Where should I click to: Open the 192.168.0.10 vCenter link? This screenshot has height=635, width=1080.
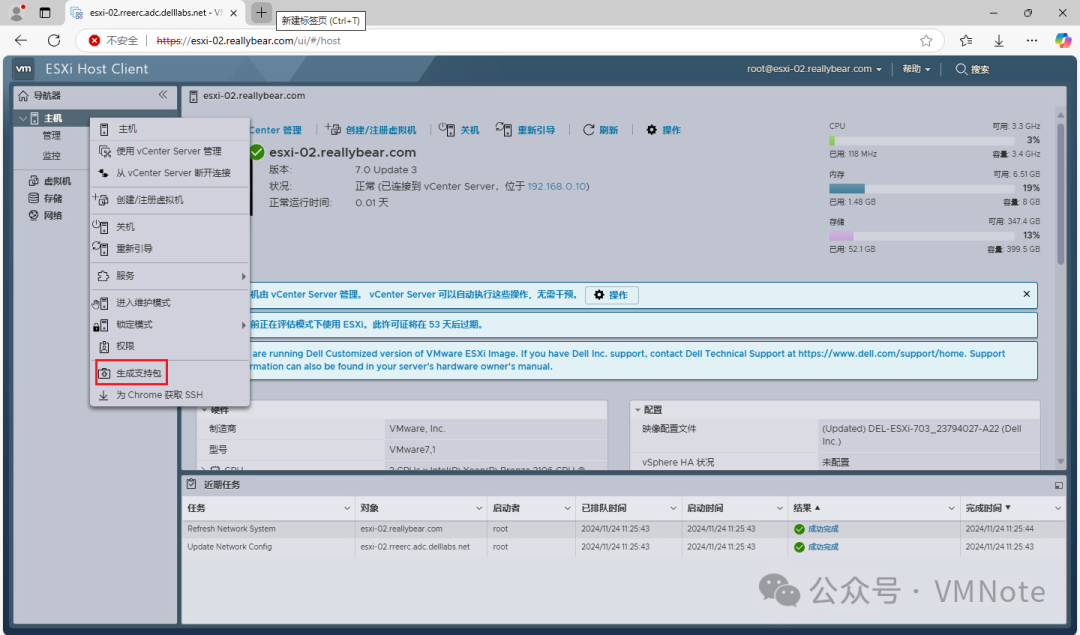pos(557,186)
